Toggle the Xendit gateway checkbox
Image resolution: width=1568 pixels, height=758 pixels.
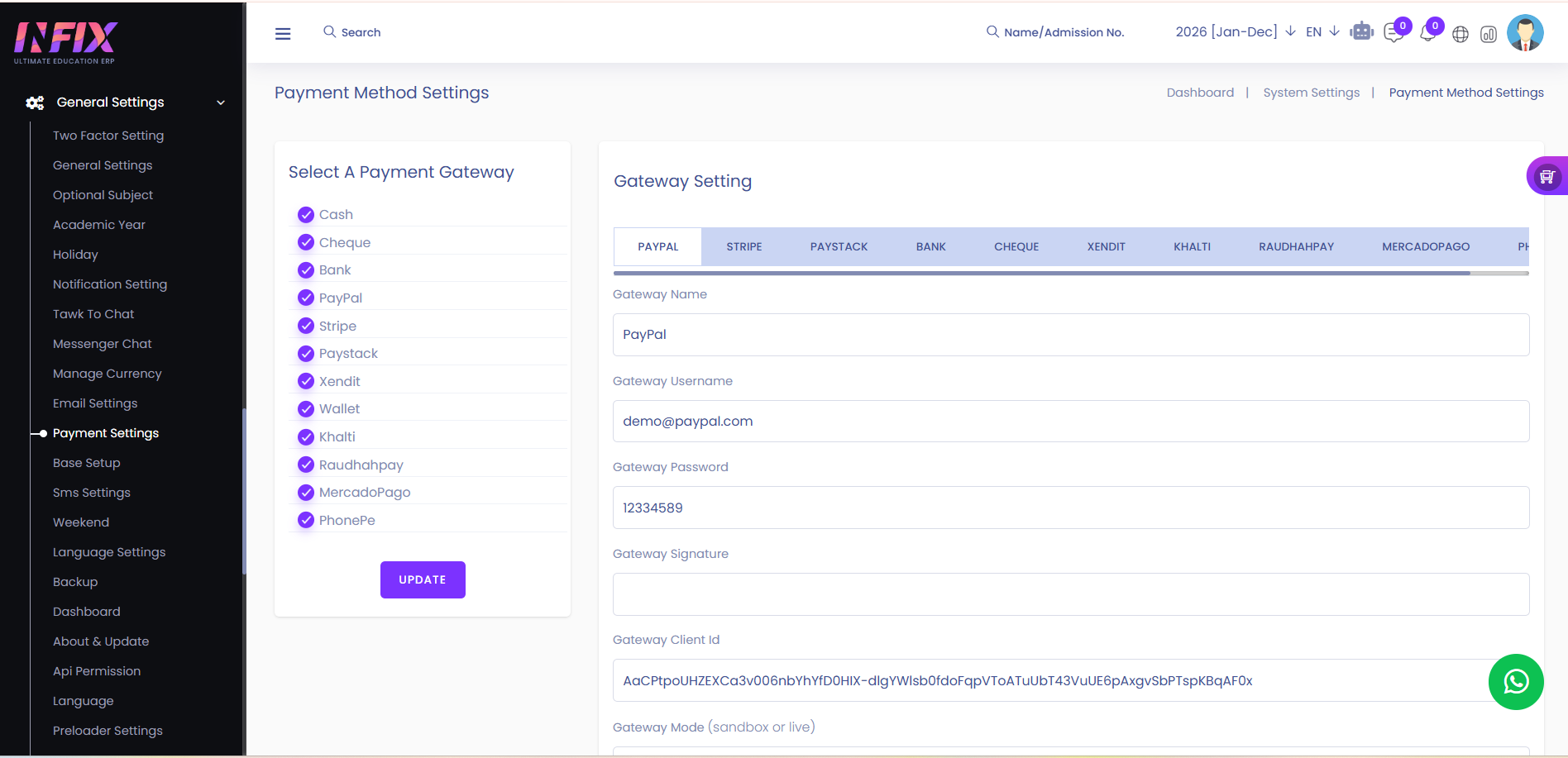306,381
